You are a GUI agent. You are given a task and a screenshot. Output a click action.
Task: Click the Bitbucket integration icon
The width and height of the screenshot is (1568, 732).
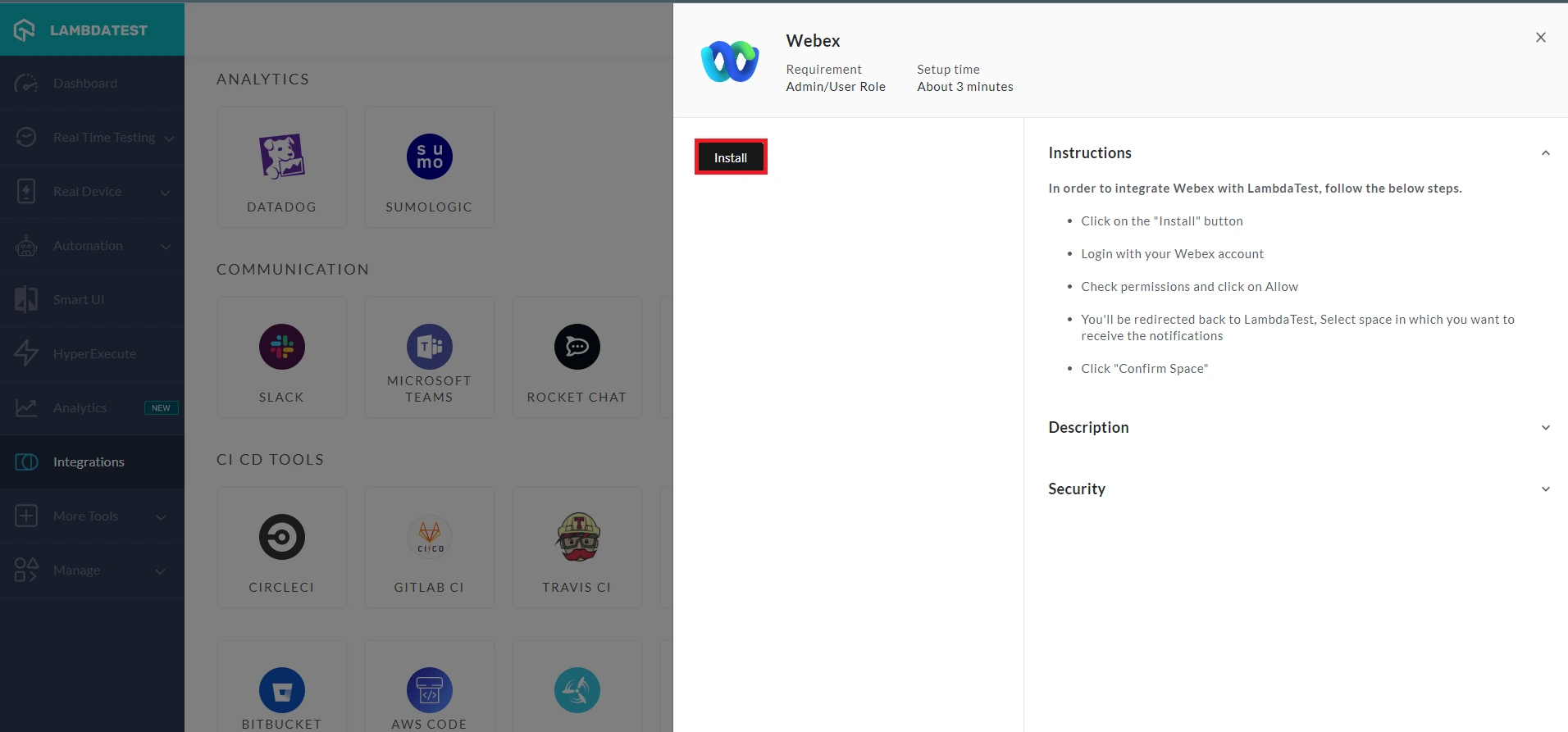(x=281, y=690)
